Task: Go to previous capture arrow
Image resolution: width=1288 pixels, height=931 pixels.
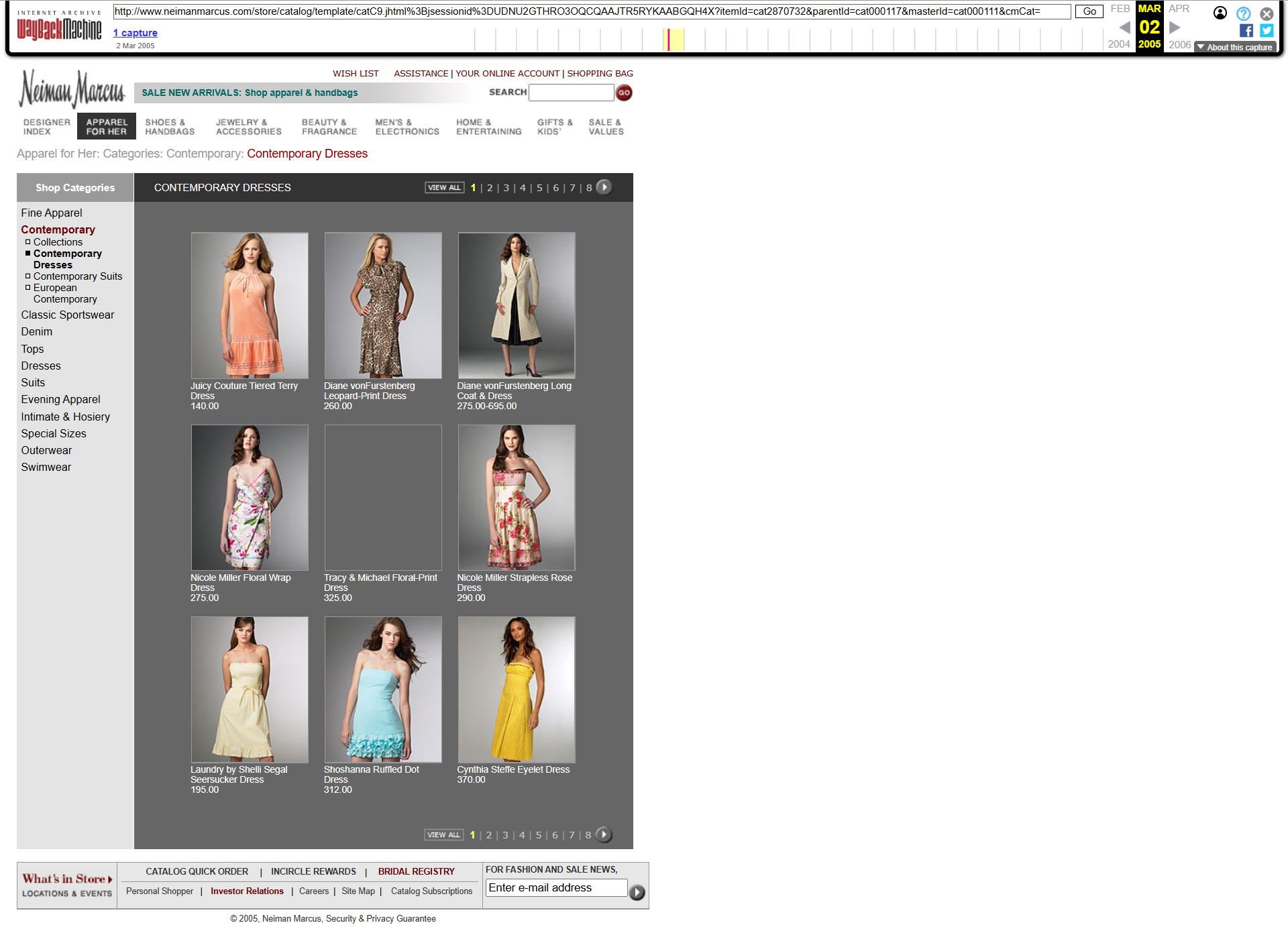Action: pos(1125,28)
